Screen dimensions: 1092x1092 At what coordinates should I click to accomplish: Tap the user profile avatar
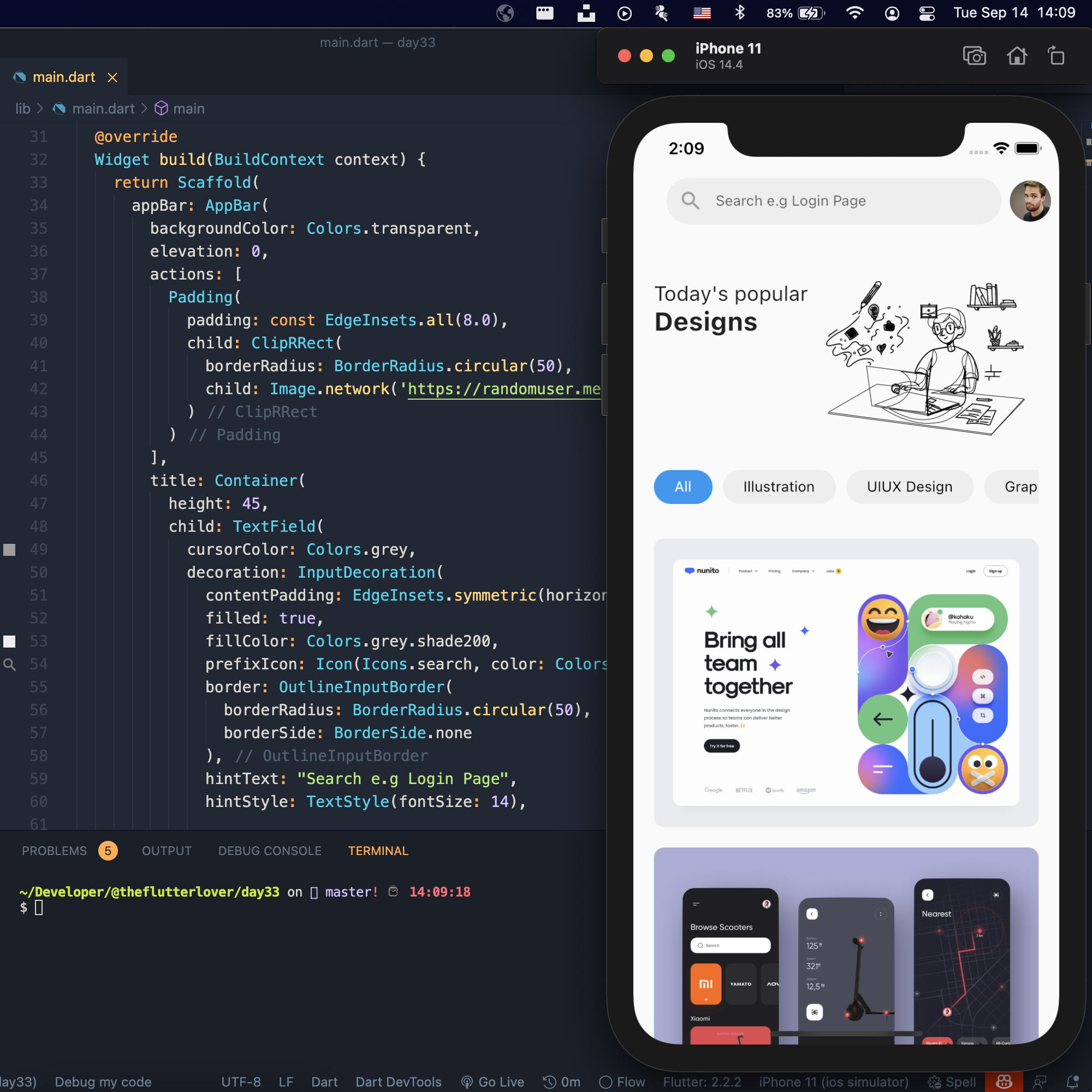click(1030, 200)
